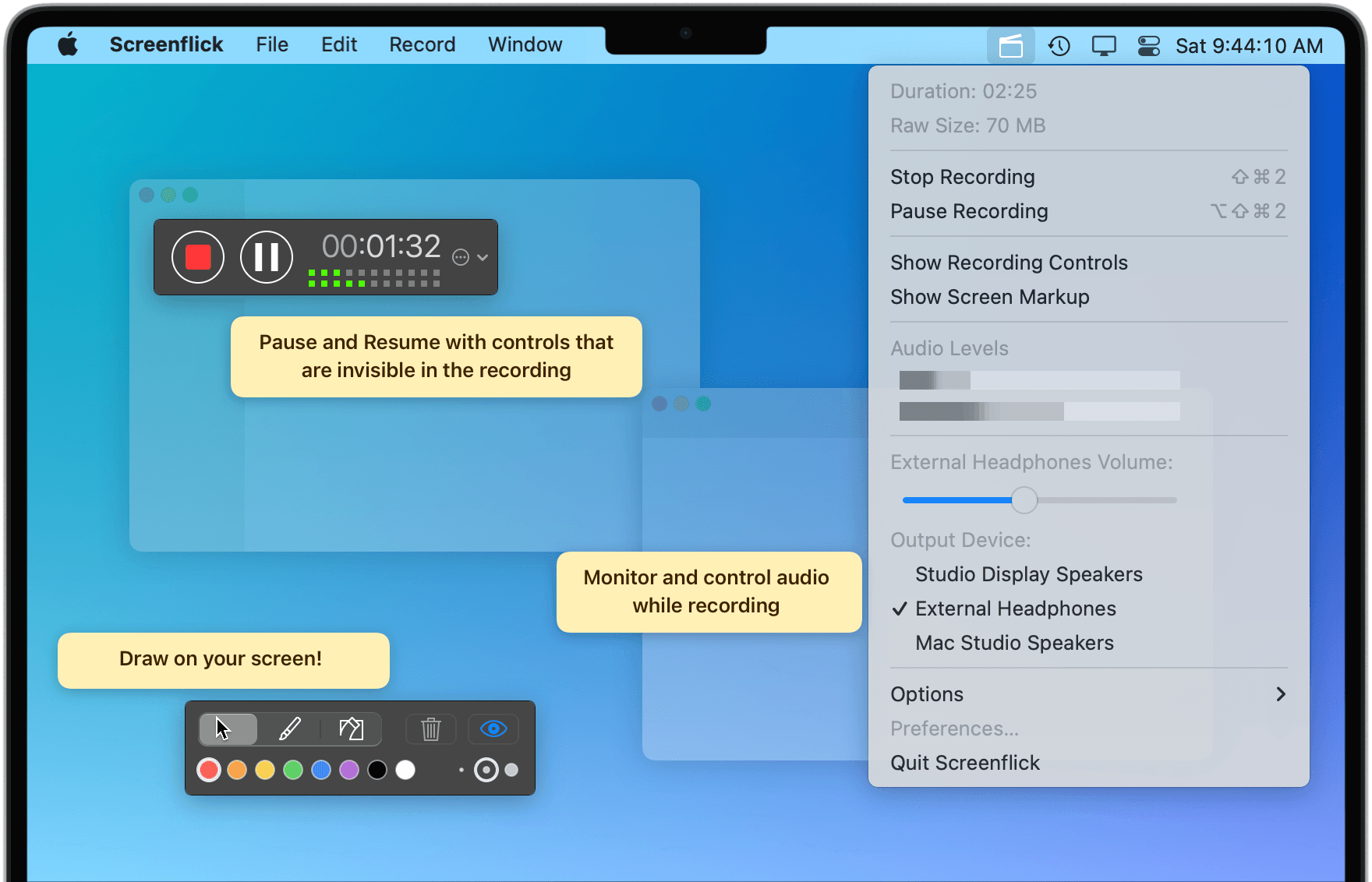Image resolution: width=1372 pixels, height=882 pixels.
Task: Click the display mirroring menu bar icon
Action: tap(1104, 46)
